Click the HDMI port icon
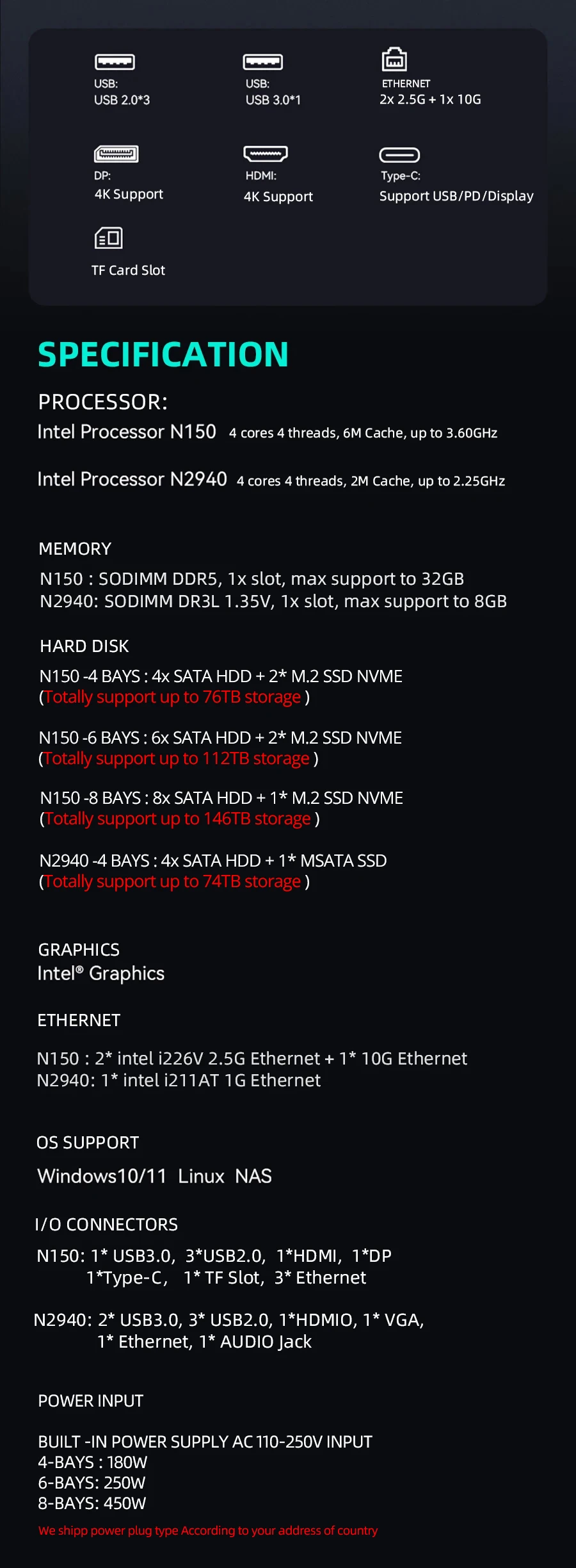576x1568 pixels. click(x=265, y=154)
